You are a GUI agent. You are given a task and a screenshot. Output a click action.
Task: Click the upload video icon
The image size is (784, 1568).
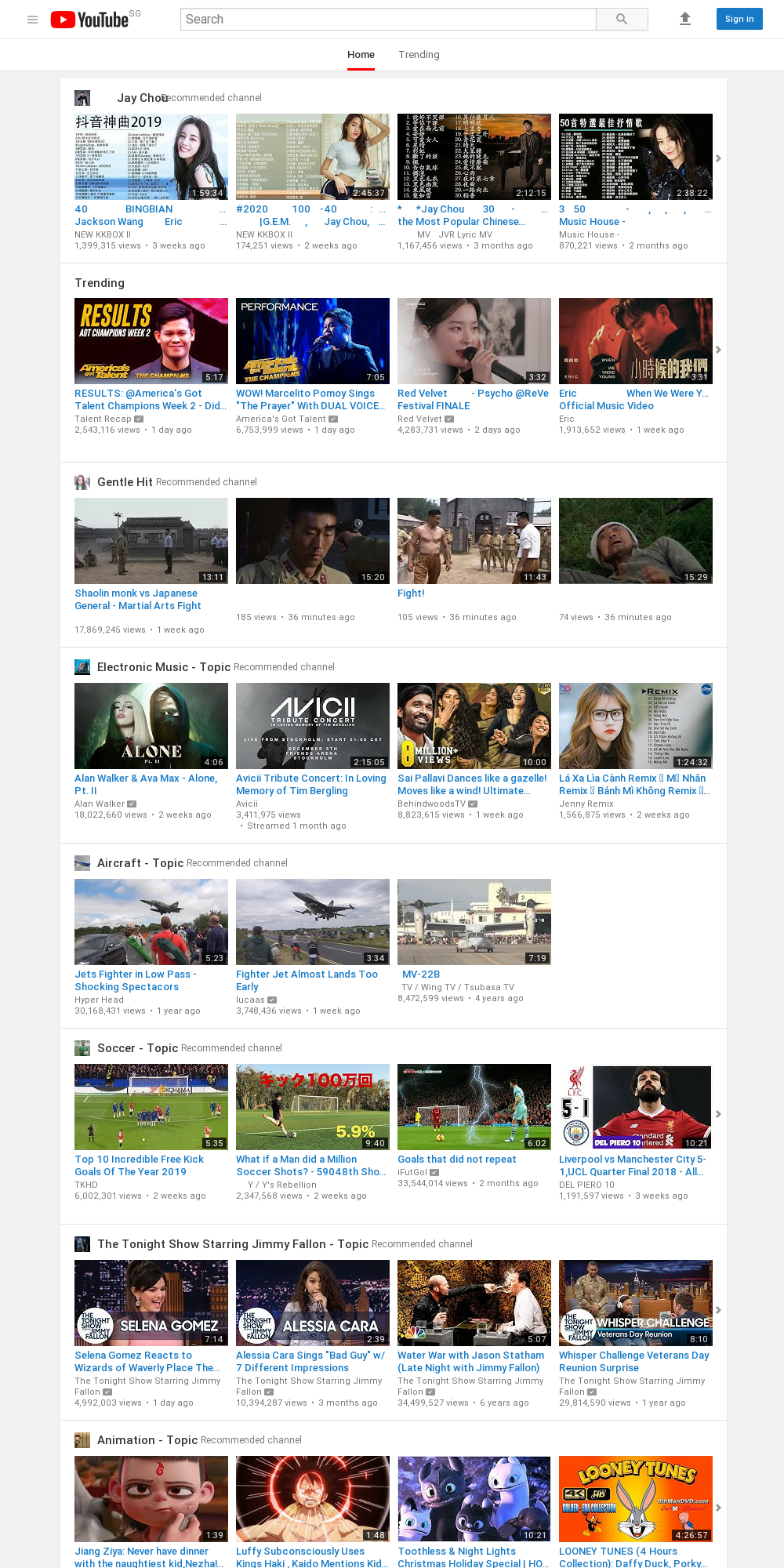(685, 20)
